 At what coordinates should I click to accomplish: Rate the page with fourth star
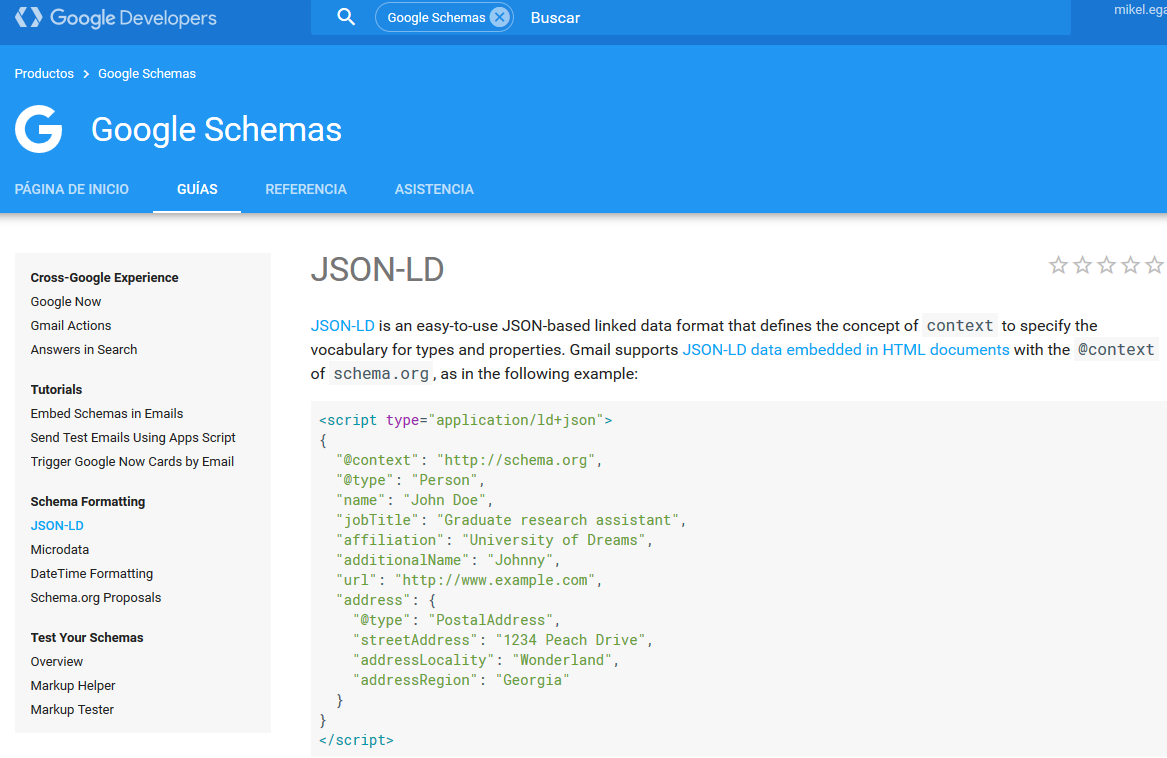click(1130, 265)
